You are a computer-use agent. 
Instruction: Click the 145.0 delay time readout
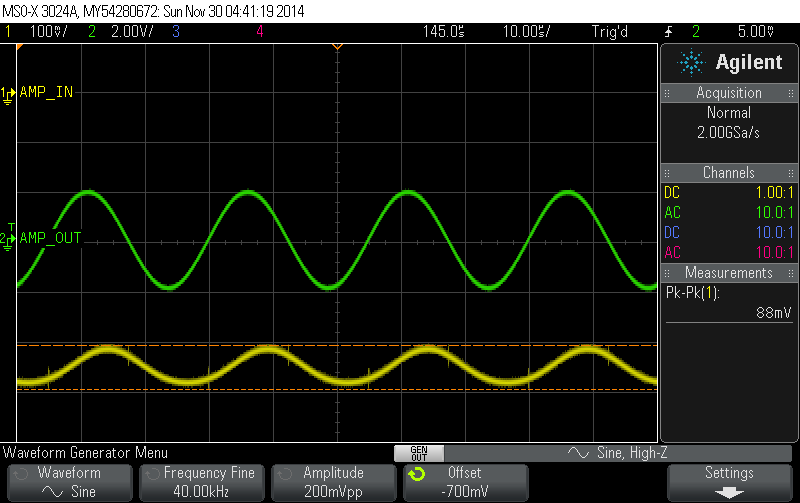click(x=443, y=32)
